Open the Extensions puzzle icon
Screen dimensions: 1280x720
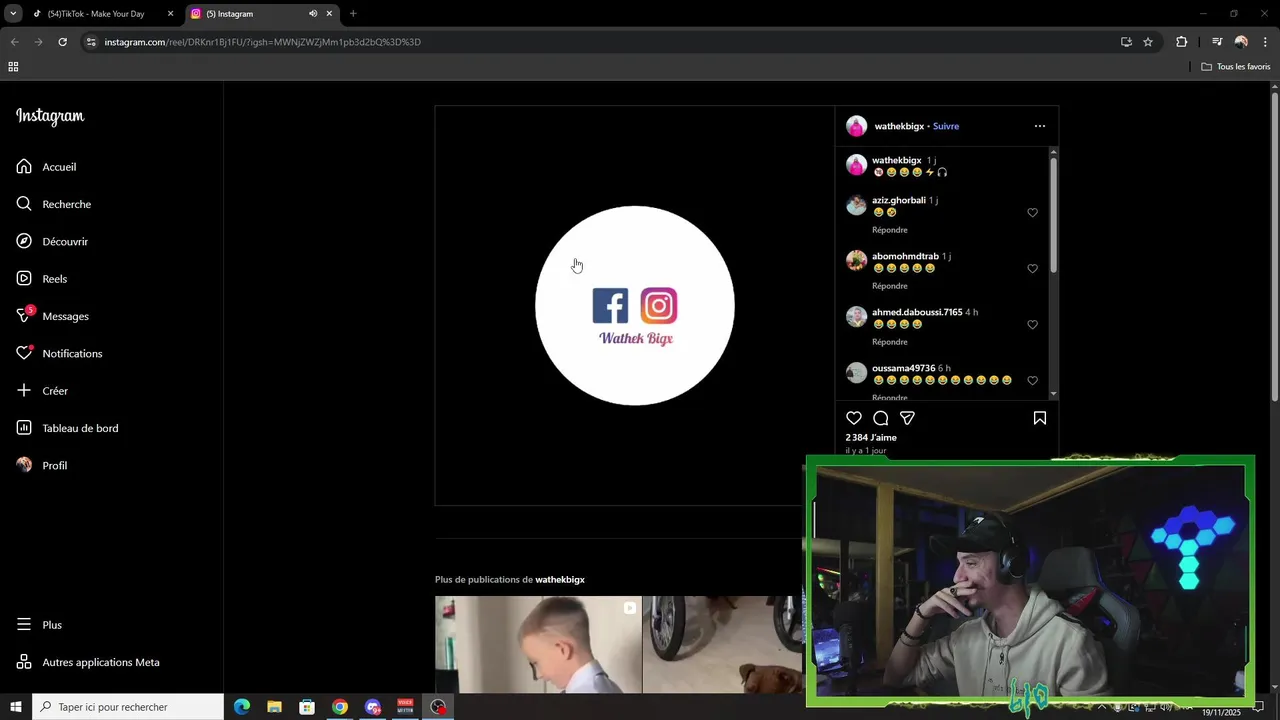point(1182,42)
